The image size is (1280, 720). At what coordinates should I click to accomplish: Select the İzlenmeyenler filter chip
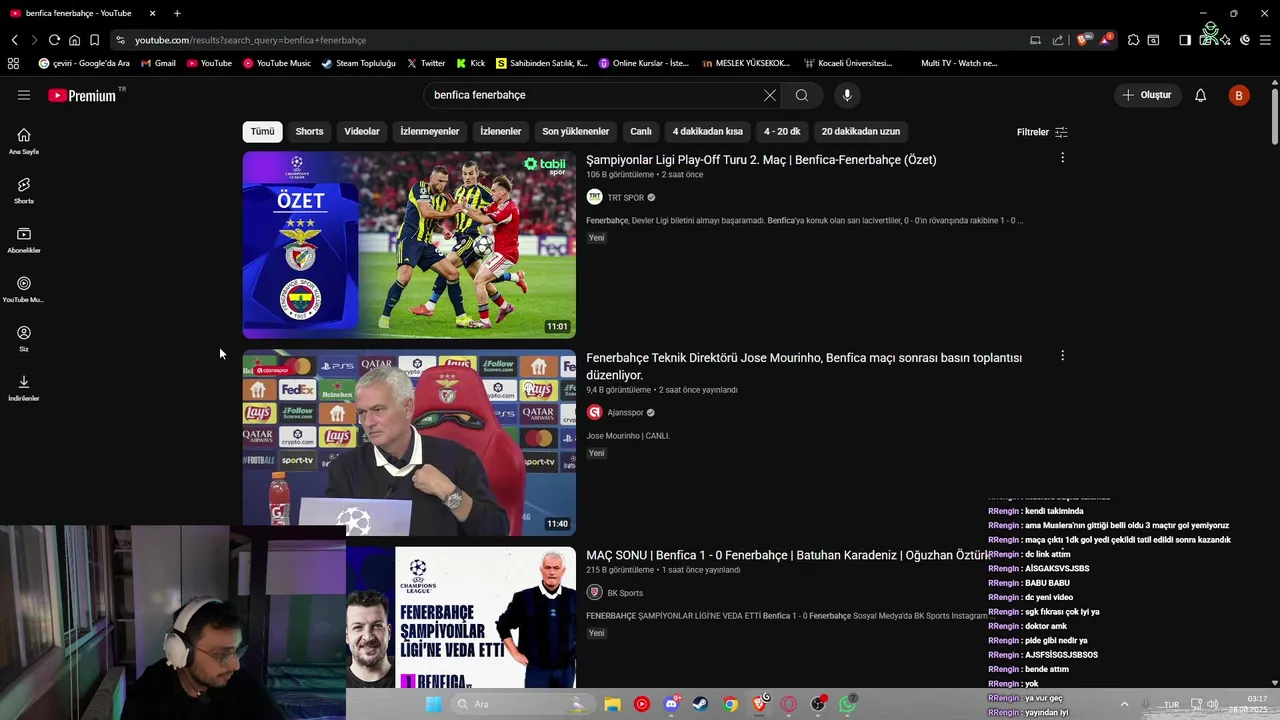430,131
